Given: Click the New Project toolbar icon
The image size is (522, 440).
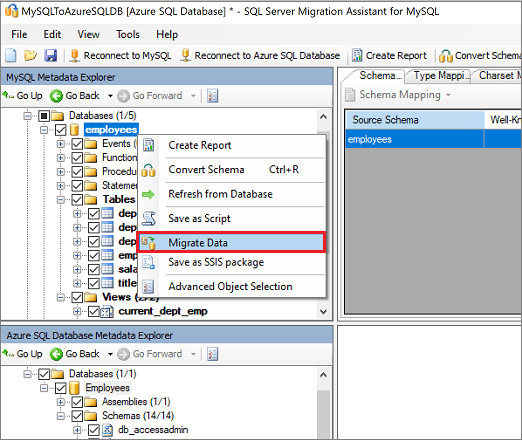Looking at the screenshot, I should 11,55.
